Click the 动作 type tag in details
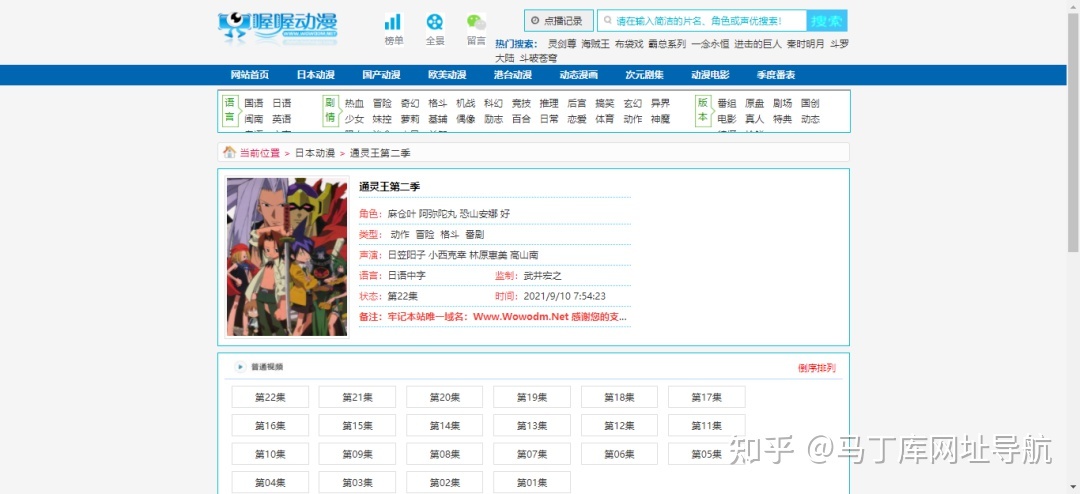 point(399,234)
